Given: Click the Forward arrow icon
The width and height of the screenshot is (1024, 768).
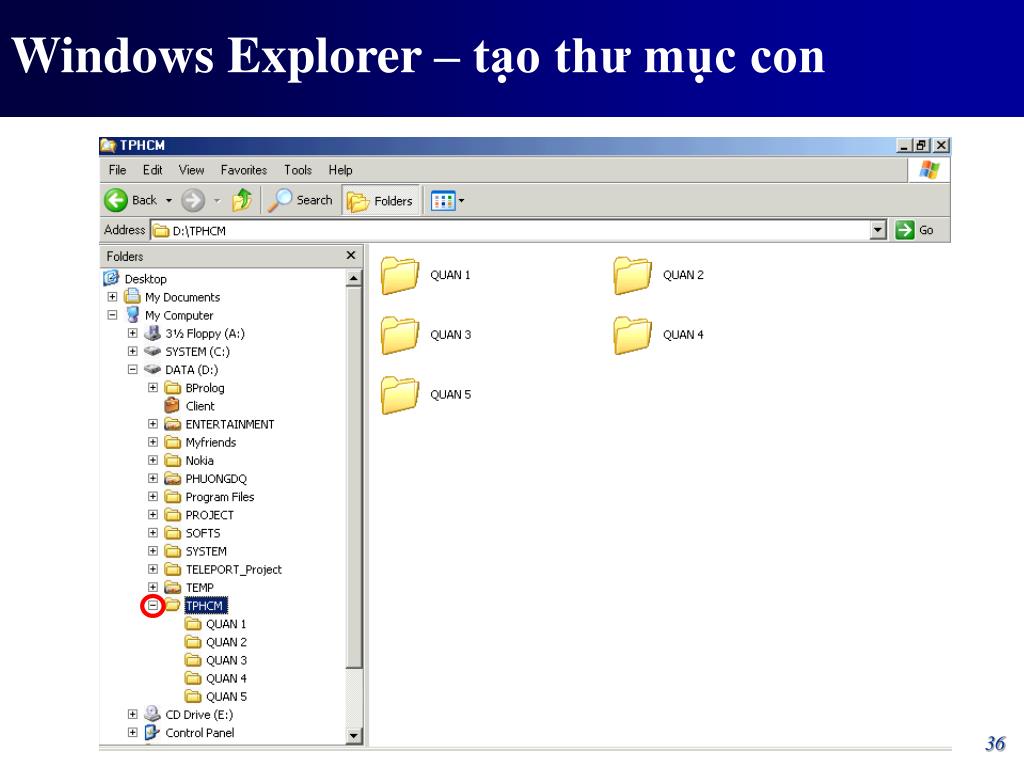Looking at the screenshot, I should (193, 200).
